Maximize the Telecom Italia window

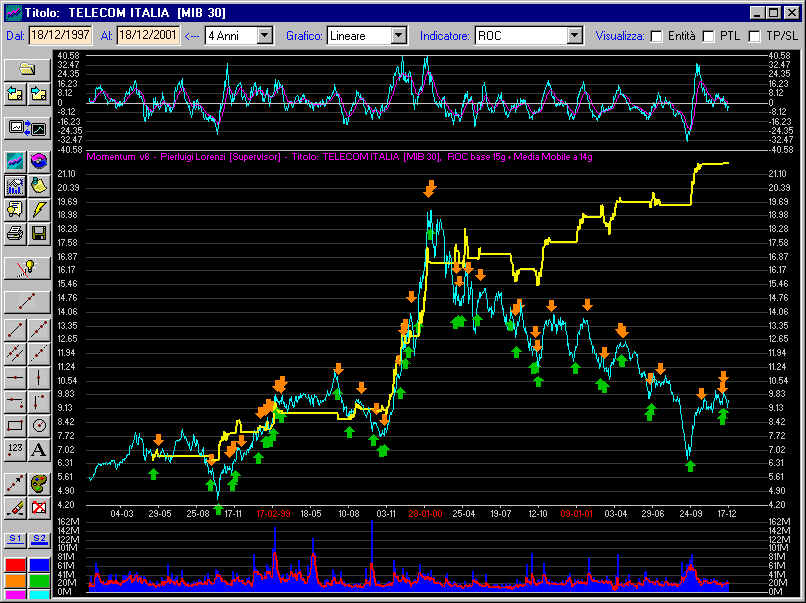(x=774, y=13)
